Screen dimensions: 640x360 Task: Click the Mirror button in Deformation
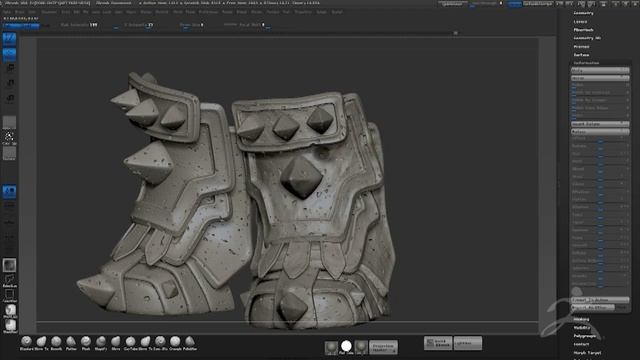[600, 78]
